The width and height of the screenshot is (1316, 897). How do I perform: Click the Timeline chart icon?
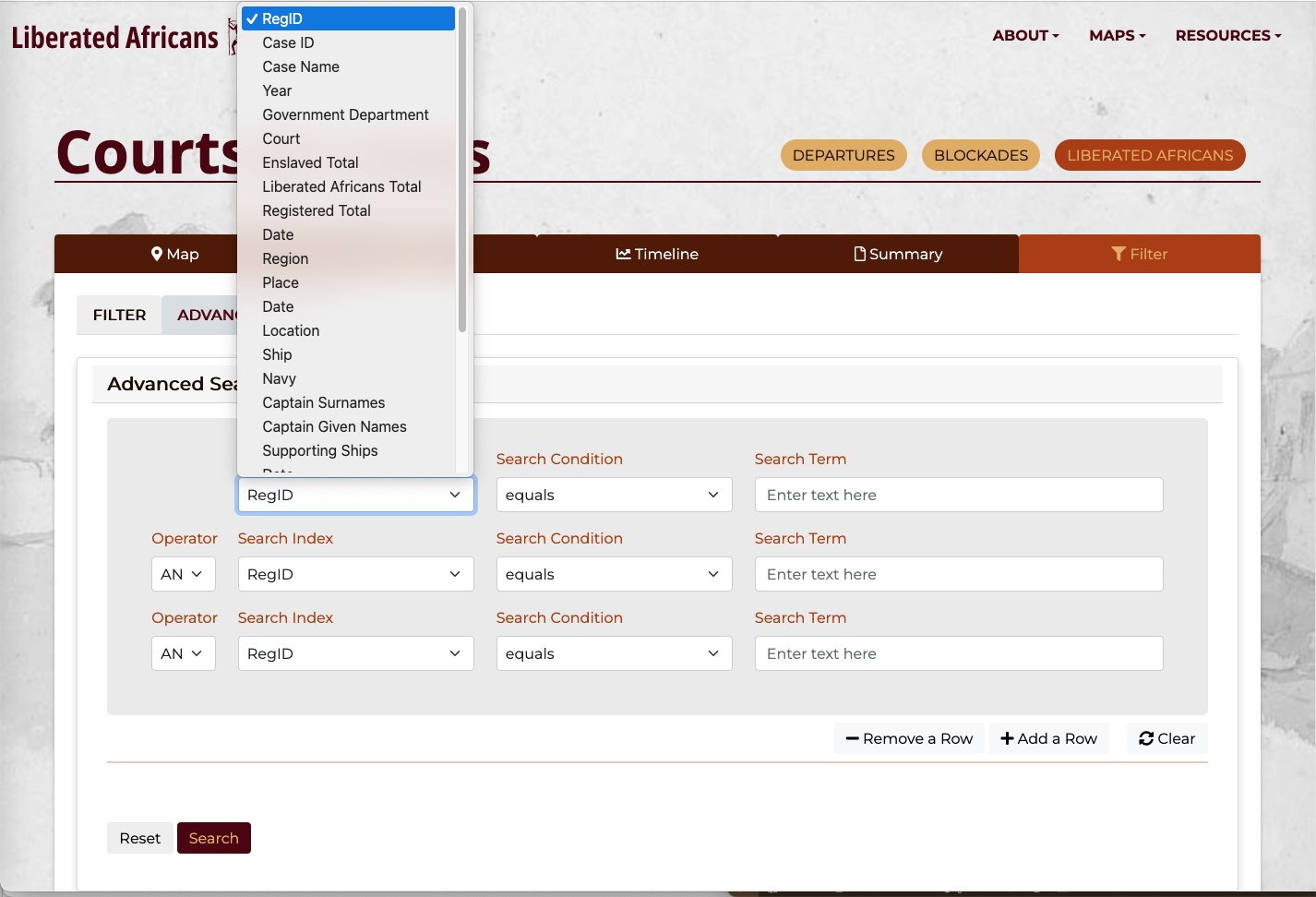(x=623, y=254)
